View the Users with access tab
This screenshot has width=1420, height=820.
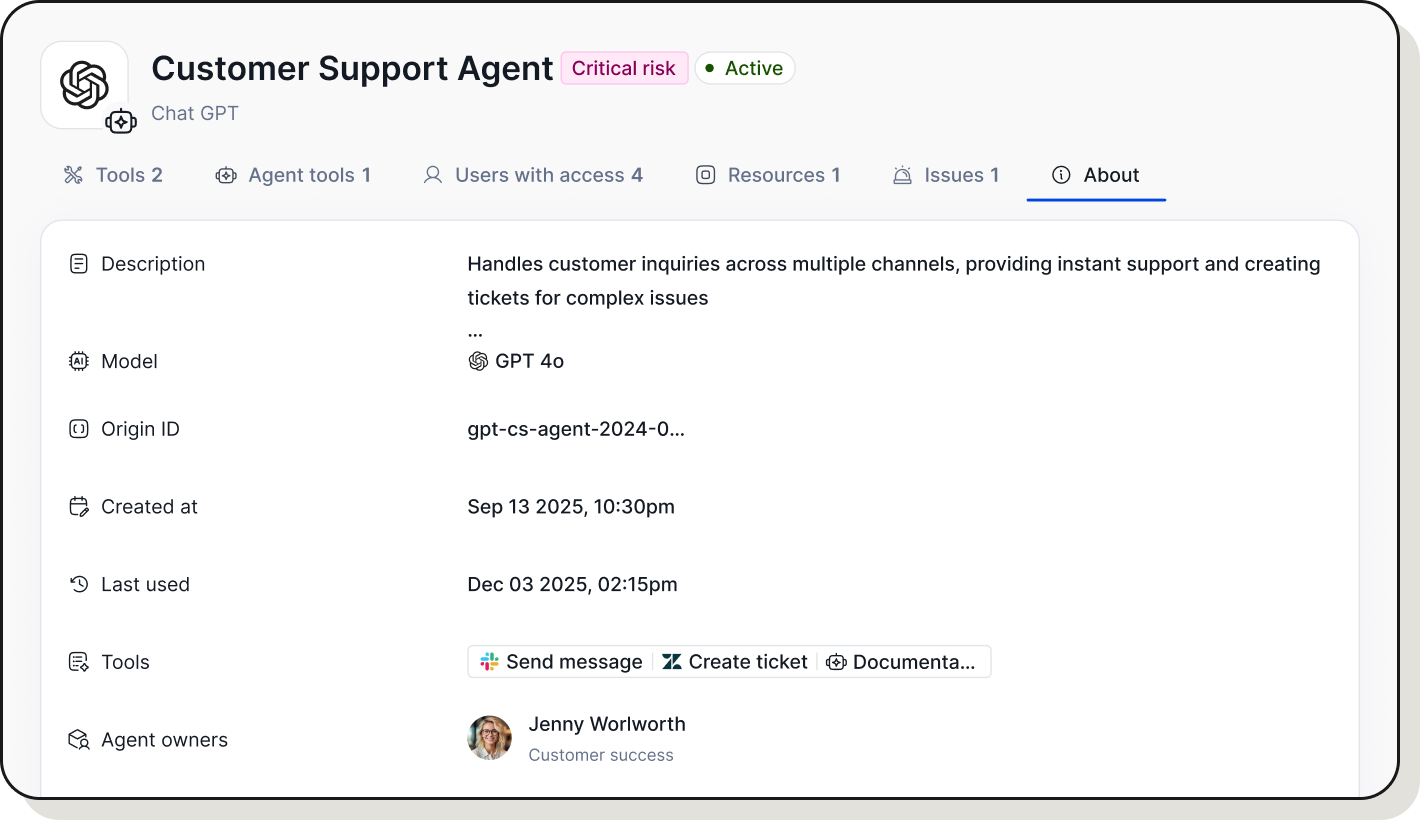[533, 175]
